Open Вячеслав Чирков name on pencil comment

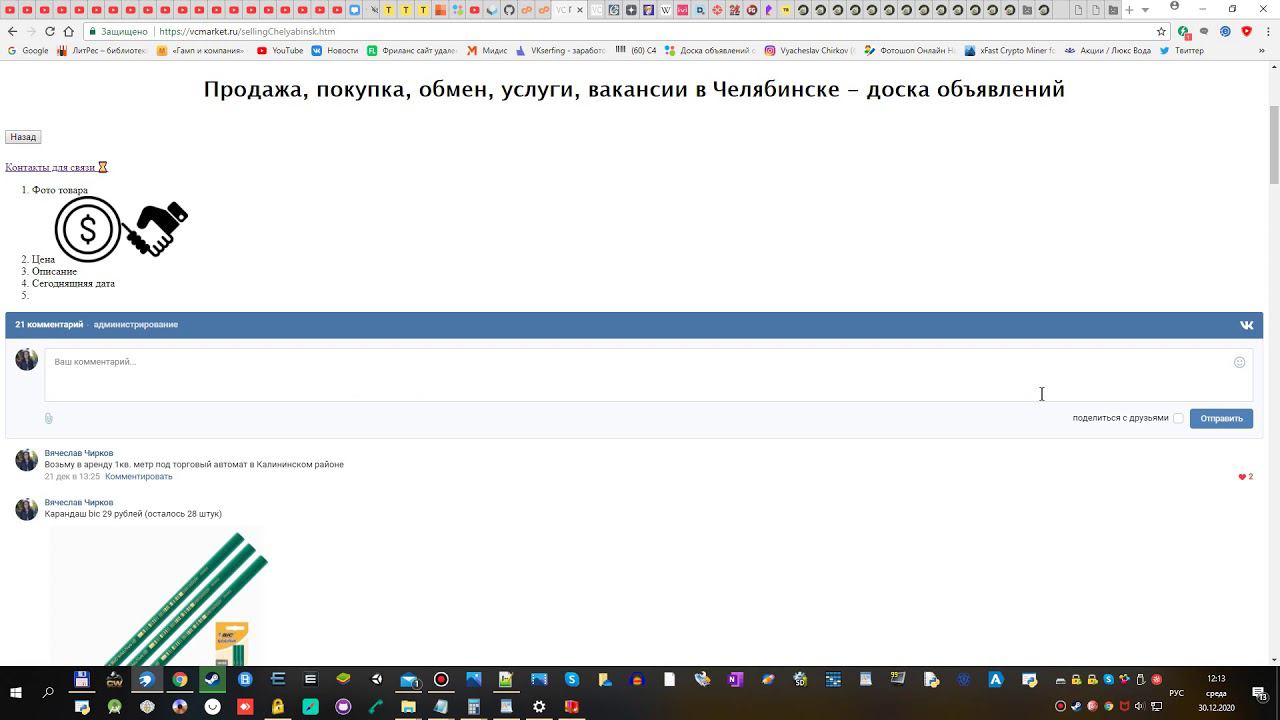pyautogui.click(x=79, y=502)
